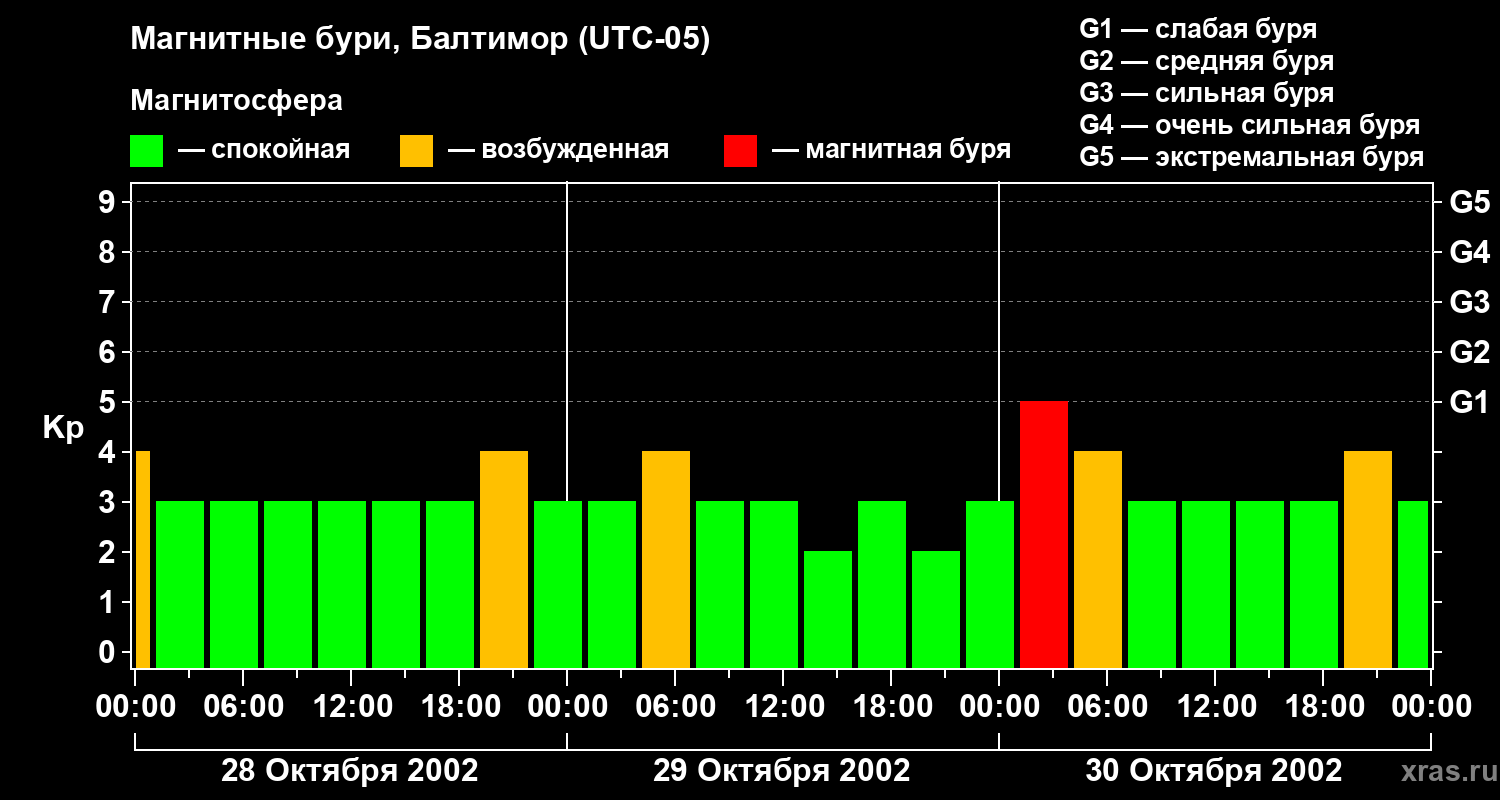The image size is (1500, 800).
Task: Select the orange 19:00–22:00 bar on 28 October
Action: (x=504, y=560)
